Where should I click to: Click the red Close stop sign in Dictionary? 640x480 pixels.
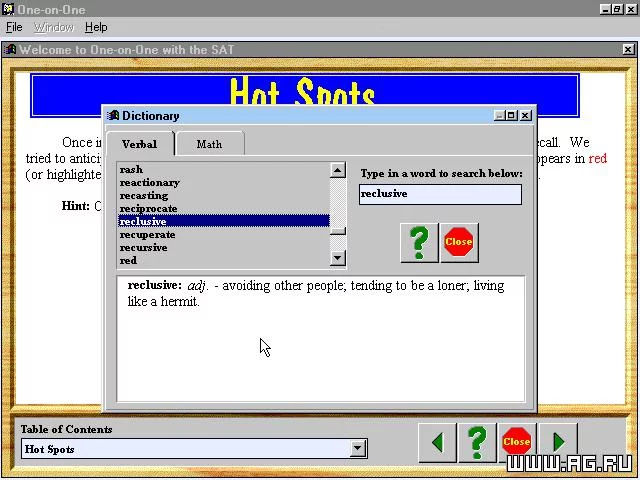coord(459,243)
